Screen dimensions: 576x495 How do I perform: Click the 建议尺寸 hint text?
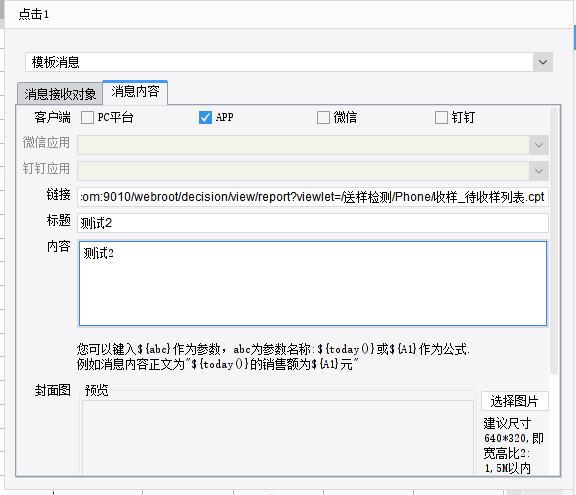(514, 446)
